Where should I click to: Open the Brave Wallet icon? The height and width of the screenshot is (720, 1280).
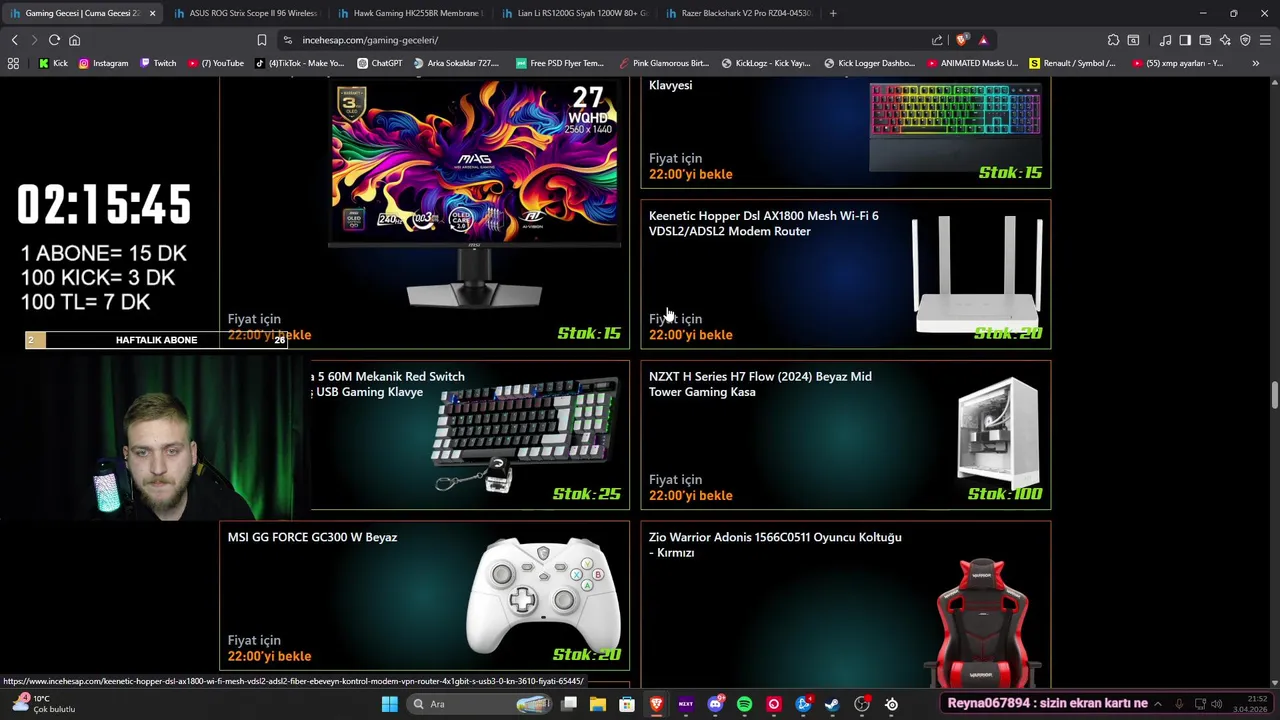click(1205, 40)
